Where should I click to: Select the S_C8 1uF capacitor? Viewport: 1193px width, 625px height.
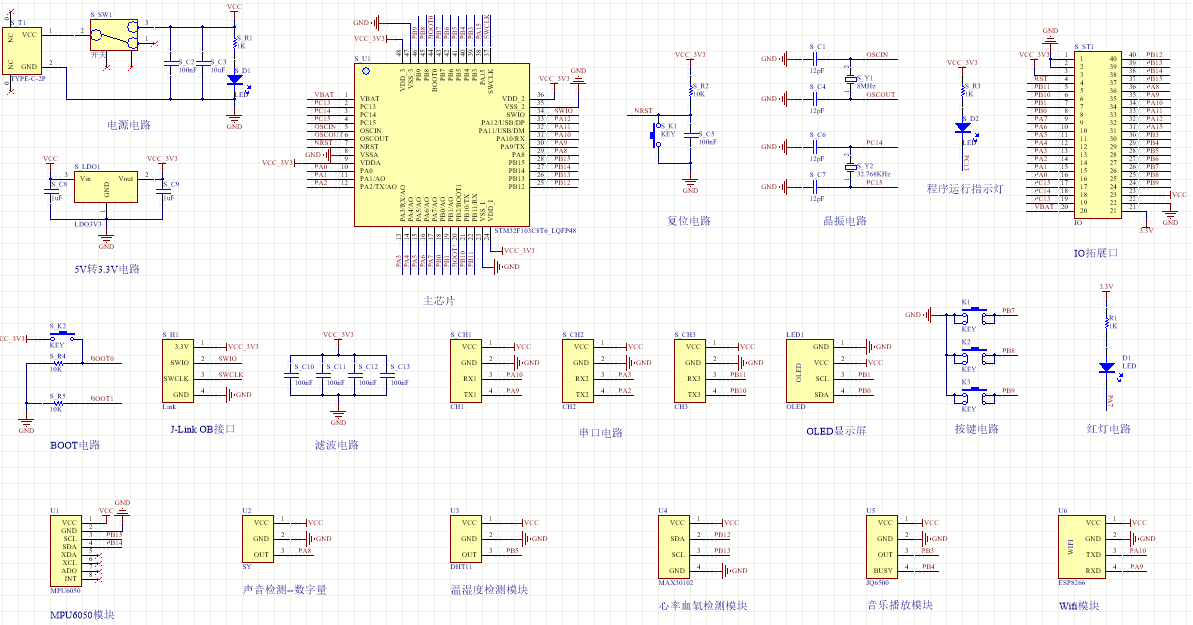(50, 191)
